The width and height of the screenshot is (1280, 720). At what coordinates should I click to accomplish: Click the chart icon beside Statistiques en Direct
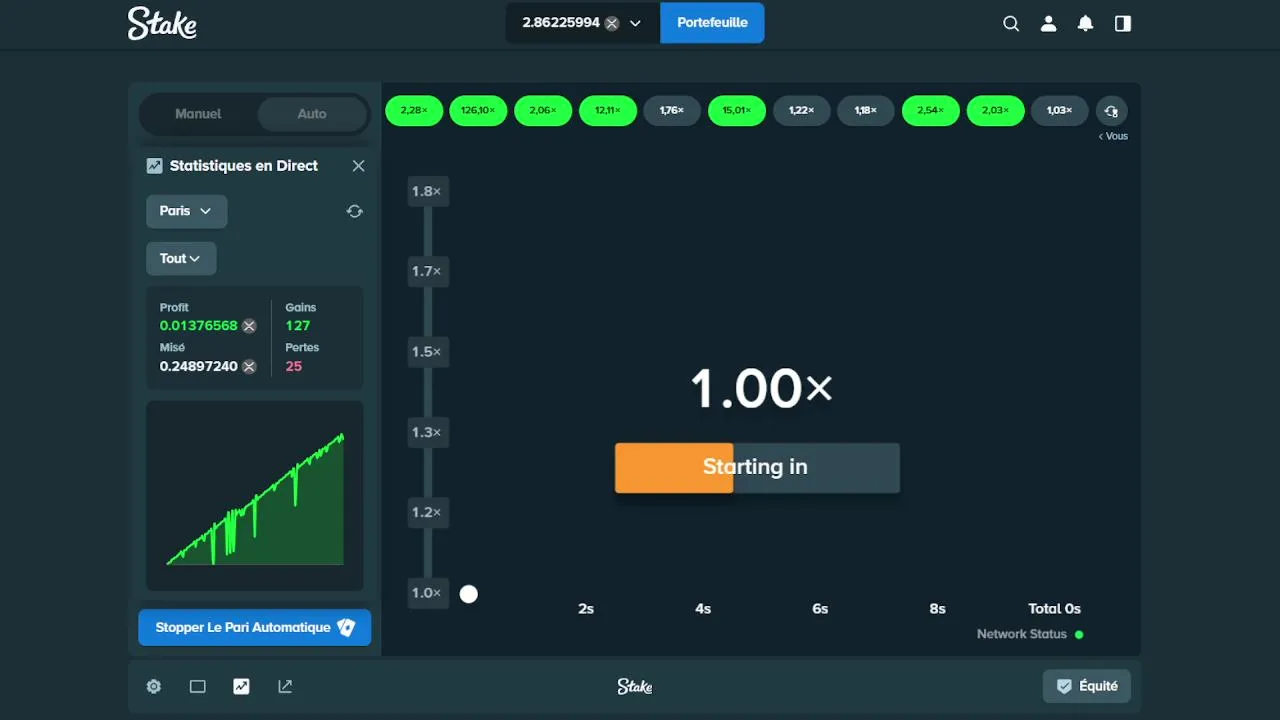click(154, 166)
